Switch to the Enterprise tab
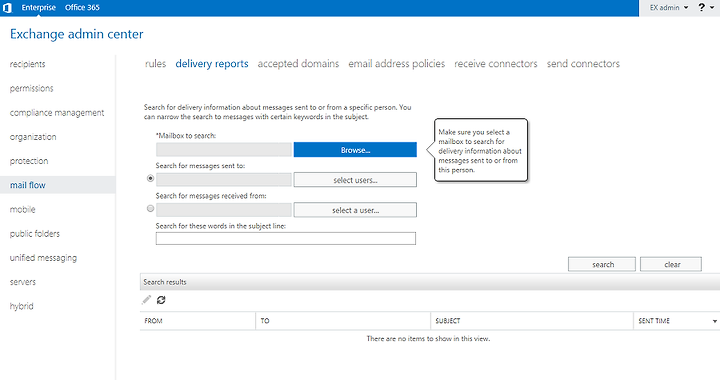720x380 pixels. (39, 7)
